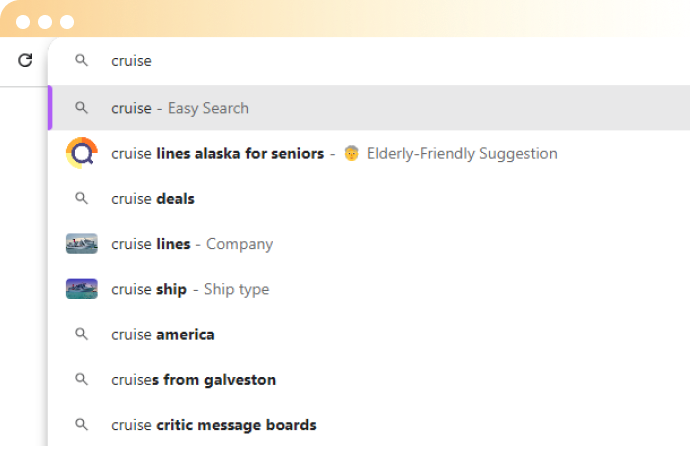The height and width of the screenshot is (449, 690).
Task: Select the 'cruise america' suggestion
Action: click(x=369, y=335)
